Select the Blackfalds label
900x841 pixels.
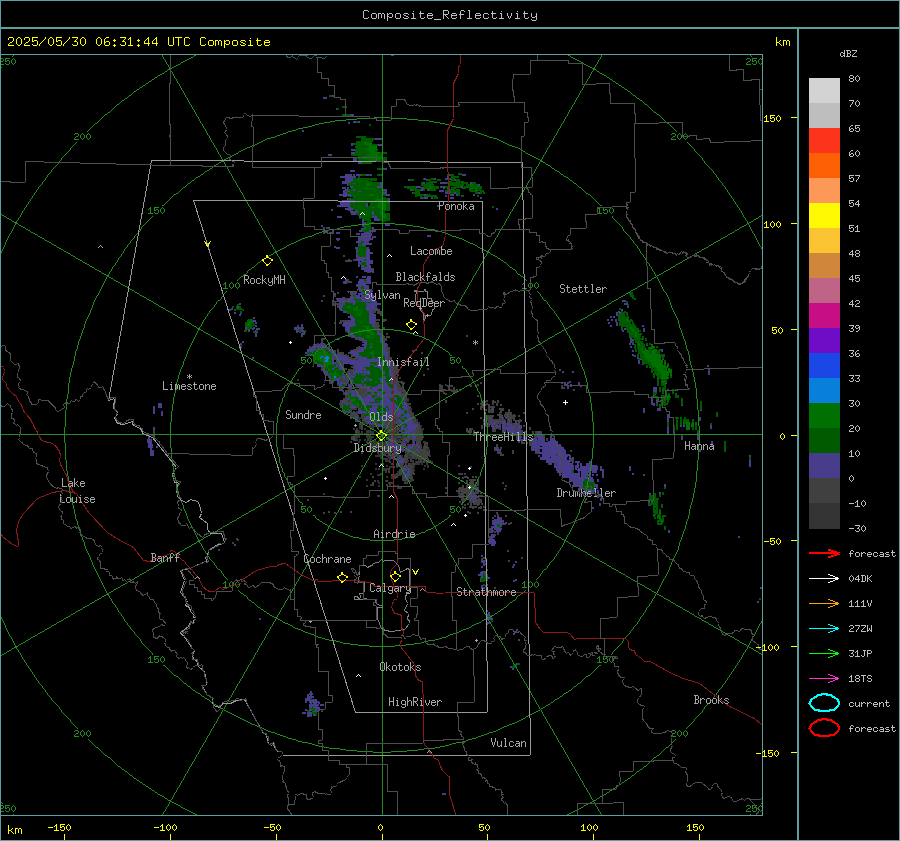[x=425, y=277]
